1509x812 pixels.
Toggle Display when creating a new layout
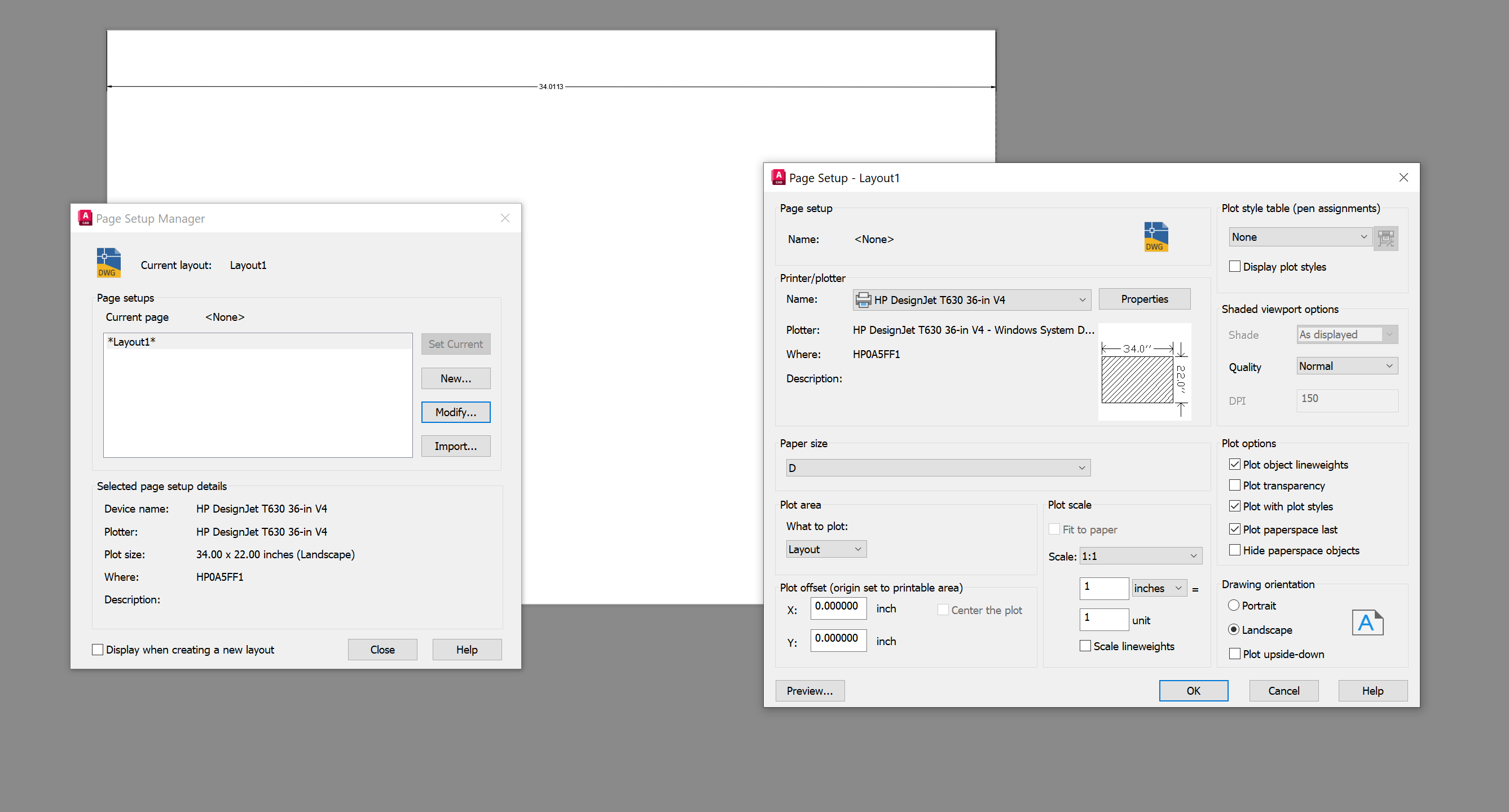click(98, 649)
